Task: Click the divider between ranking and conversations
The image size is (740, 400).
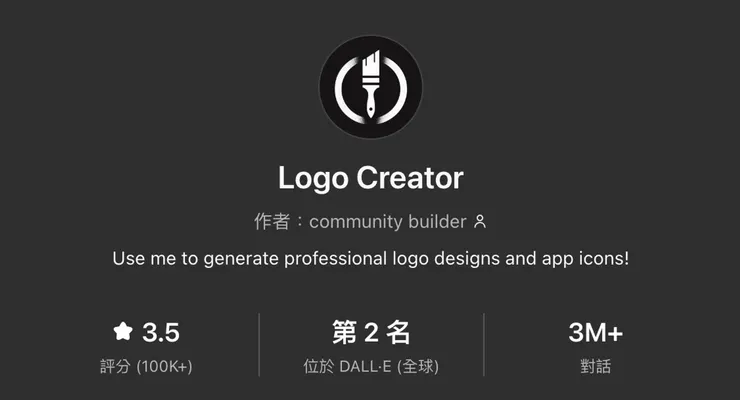Action: (484, 344)
